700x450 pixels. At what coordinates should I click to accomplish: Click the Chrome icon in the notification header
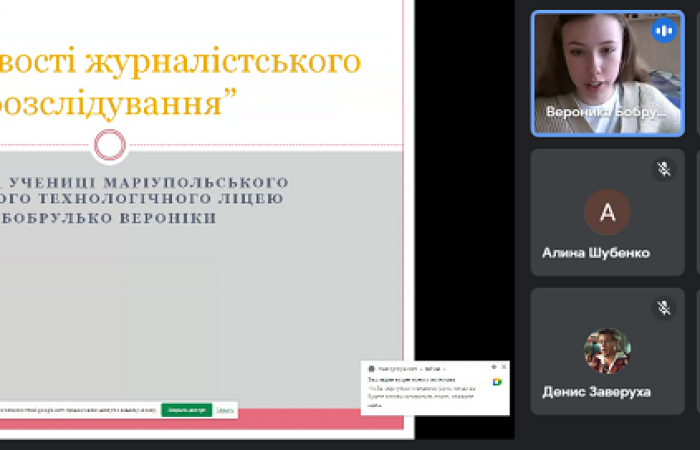371,368
